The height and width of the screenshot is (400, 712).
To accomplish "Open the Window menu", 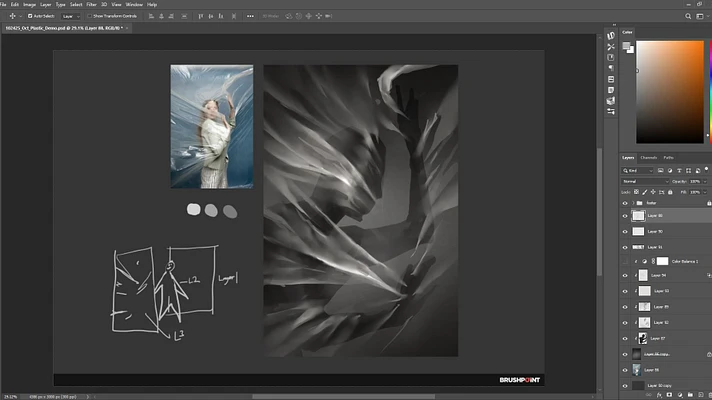I will coord(134,5).
